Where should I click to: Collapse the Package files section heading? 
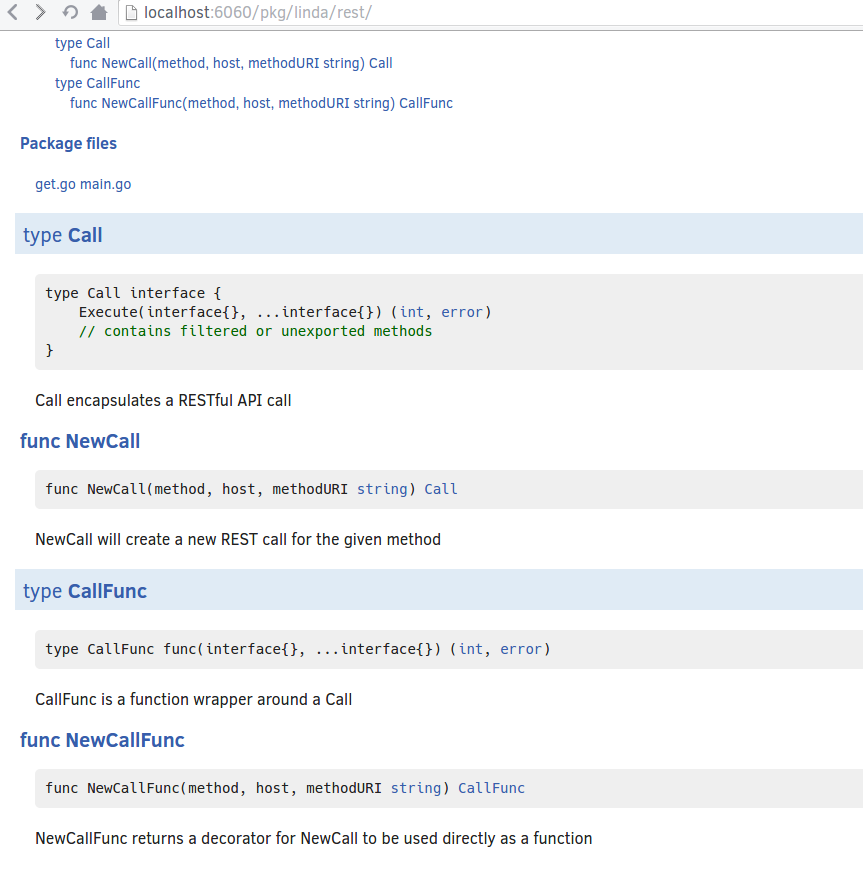click(69, 143)
